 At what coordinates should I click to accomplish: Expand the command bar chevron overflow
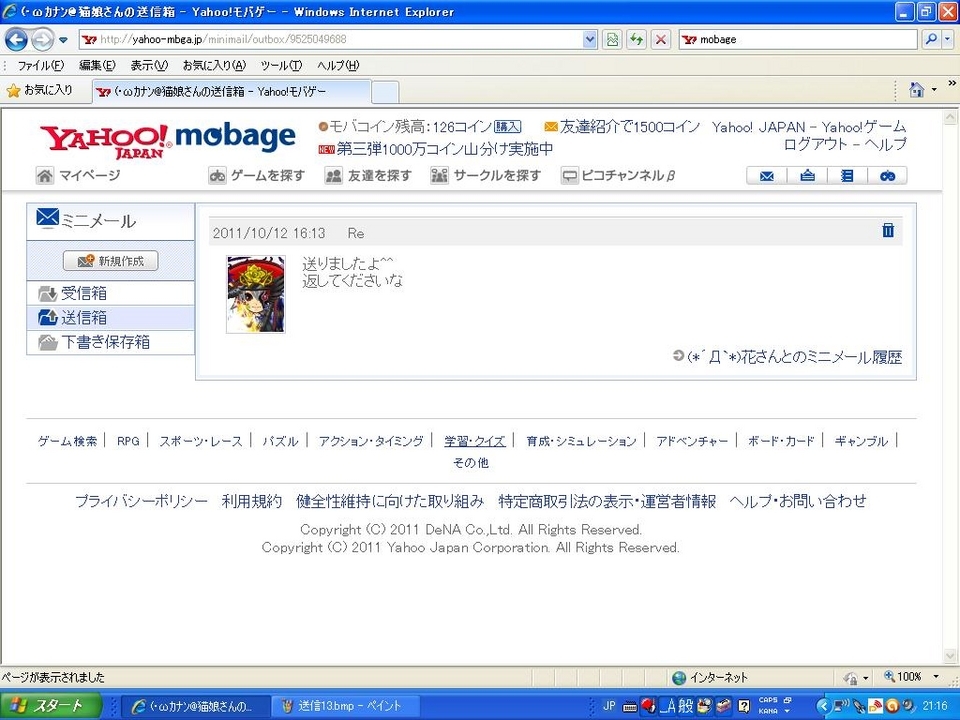[x=952, y=83]
